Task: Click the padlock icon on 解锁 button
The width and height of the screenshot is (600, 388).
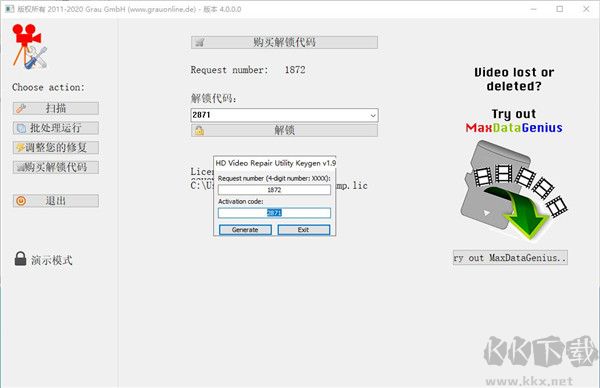Action: tap(200, 131)
